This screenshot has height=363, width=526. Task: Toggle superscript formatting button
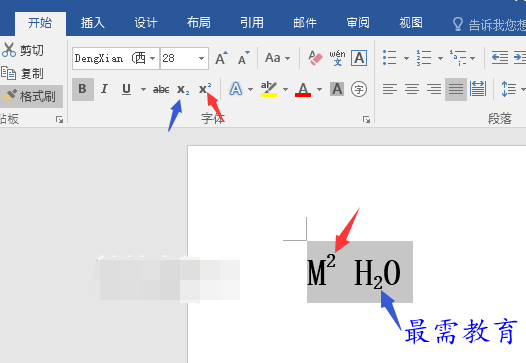[x=205, y=89]
